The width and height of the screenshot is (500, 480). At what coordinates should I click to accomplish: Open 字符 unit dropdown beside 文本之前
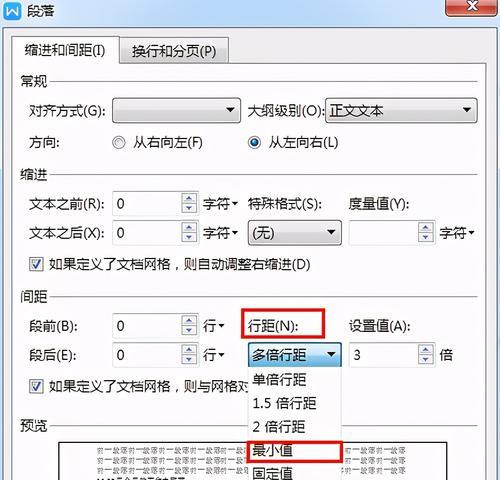point(220,204)
